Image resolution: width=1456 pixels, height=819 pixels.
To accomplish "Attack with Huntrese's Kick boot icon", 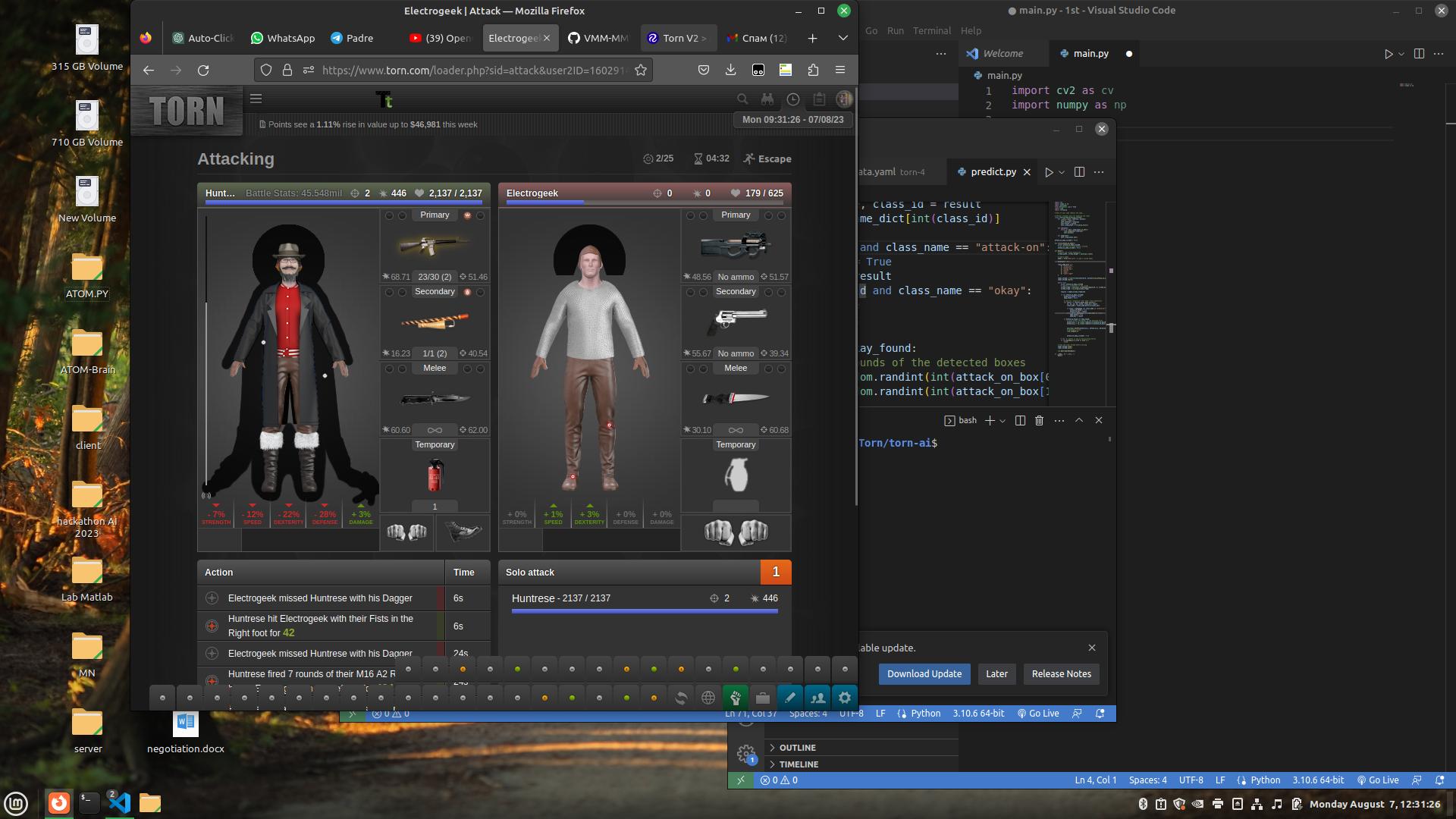I will click(x=463, y=532).
